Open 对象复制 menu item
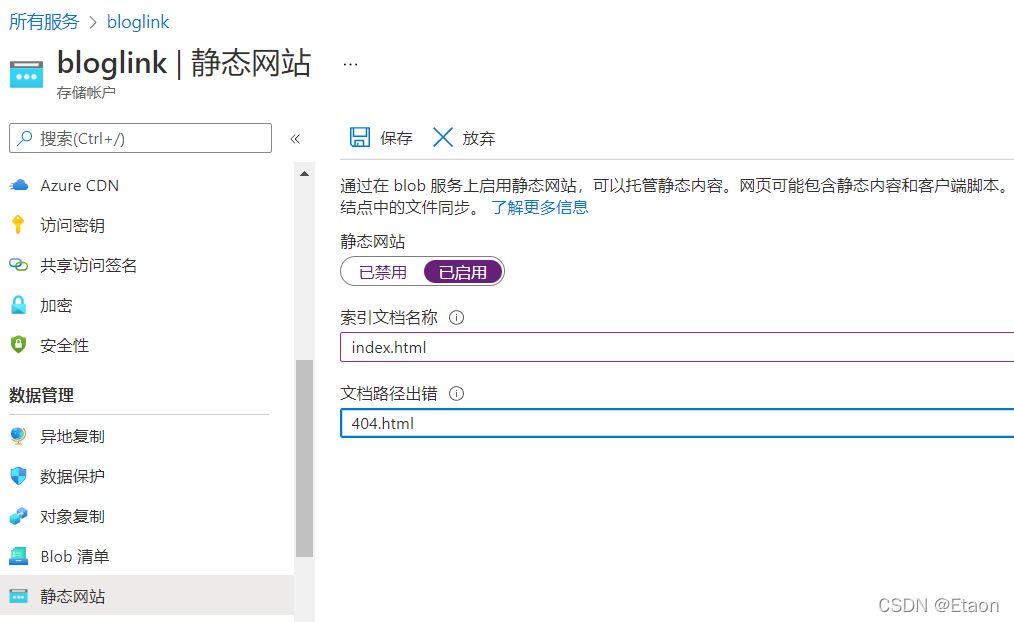The image size is (1014, 622). click(147, 517)
